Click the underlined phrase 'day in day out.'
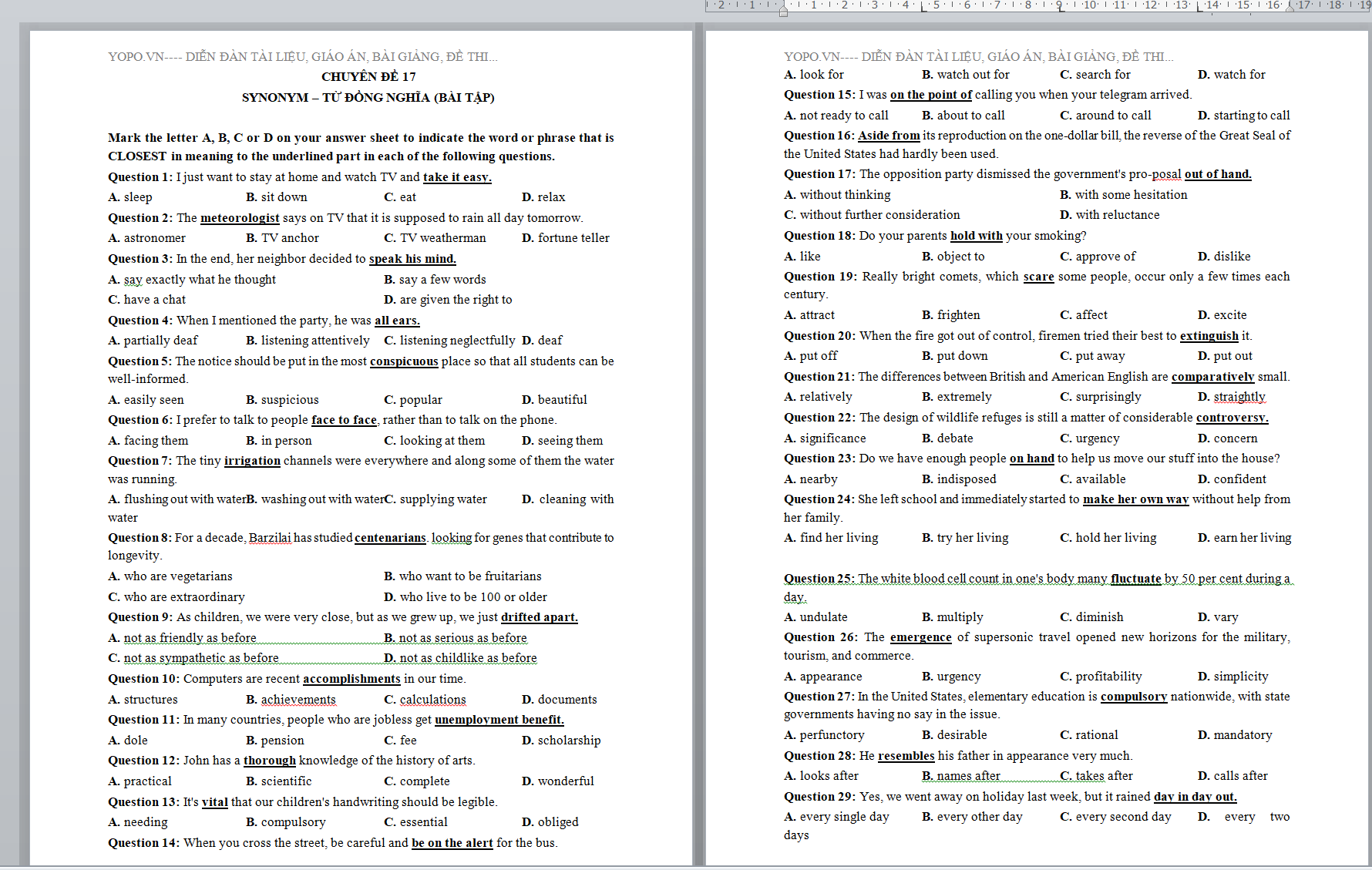Screen dimensions: 1372x870 (1195, 797)
